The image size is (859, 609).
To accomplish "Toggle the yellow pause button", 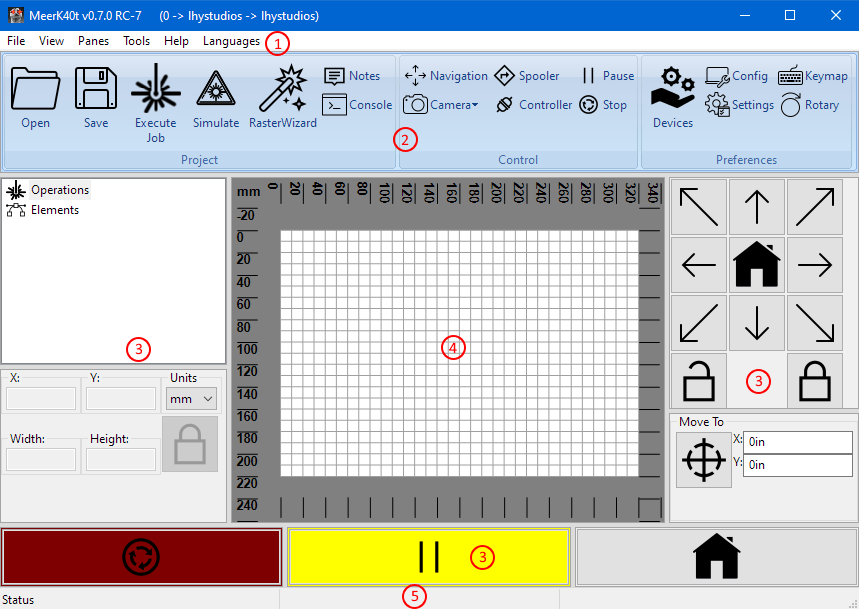I will (x=428, y=557).
